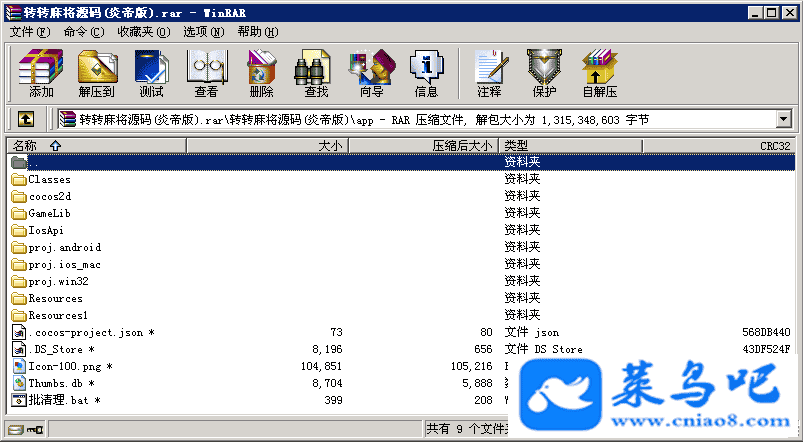The height and width of the screenshot is (442, 803).
Task: Create 自解压 (SFX) archive icon
Action: pyautogui.click(x=599, y=73)
